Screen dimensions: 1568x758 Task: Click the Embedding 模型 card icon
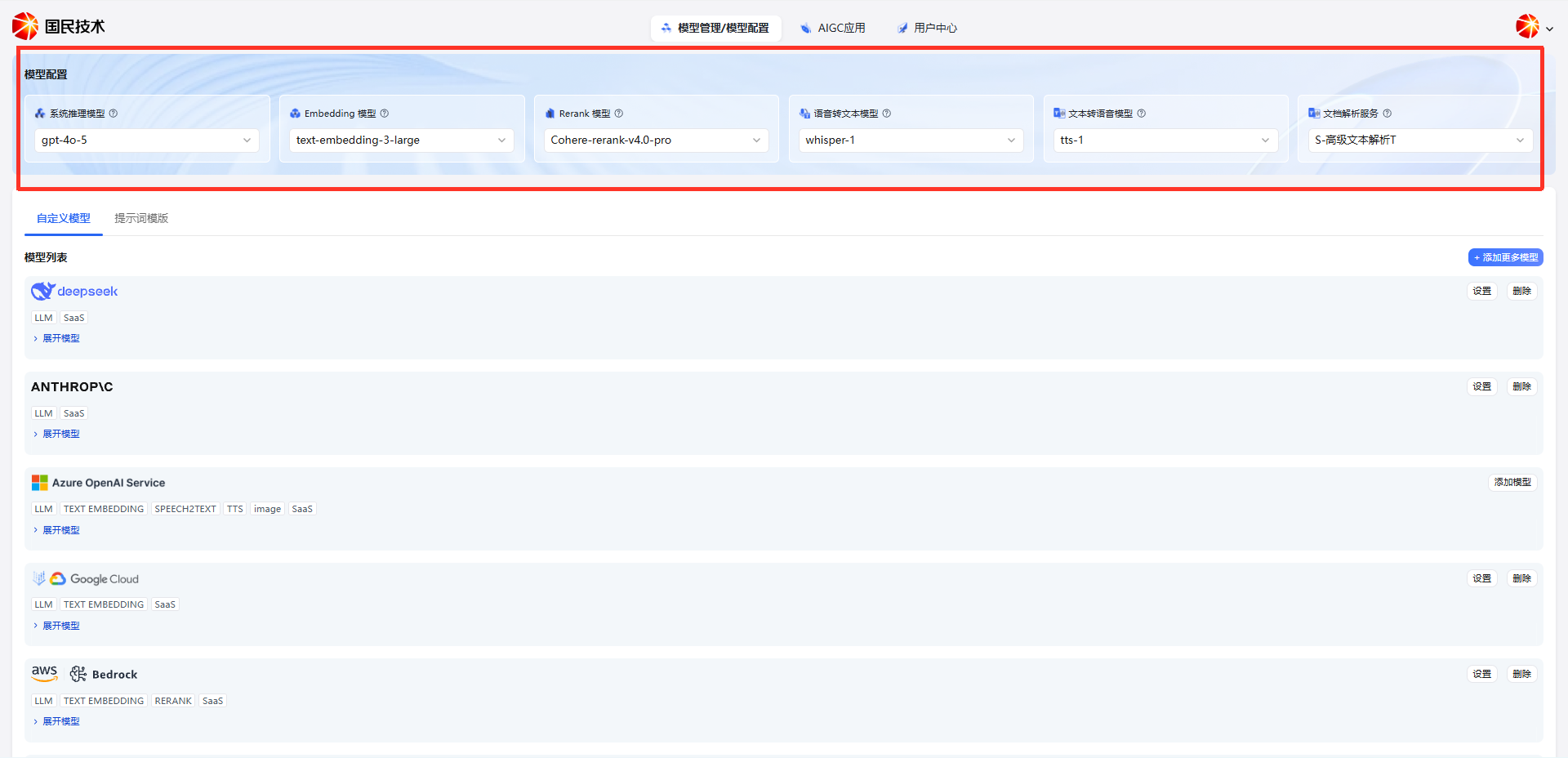295,114
